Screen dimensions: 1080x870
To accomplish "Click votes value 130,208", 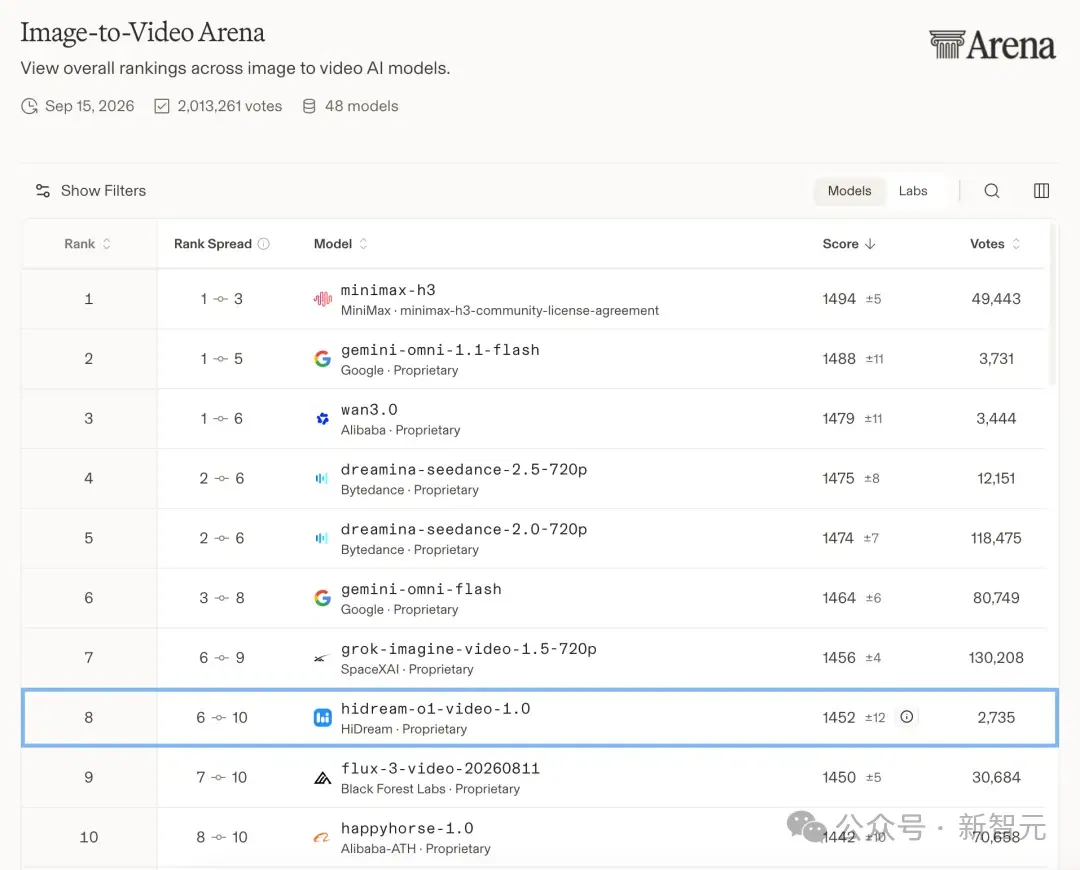I will tap(996, 658).
